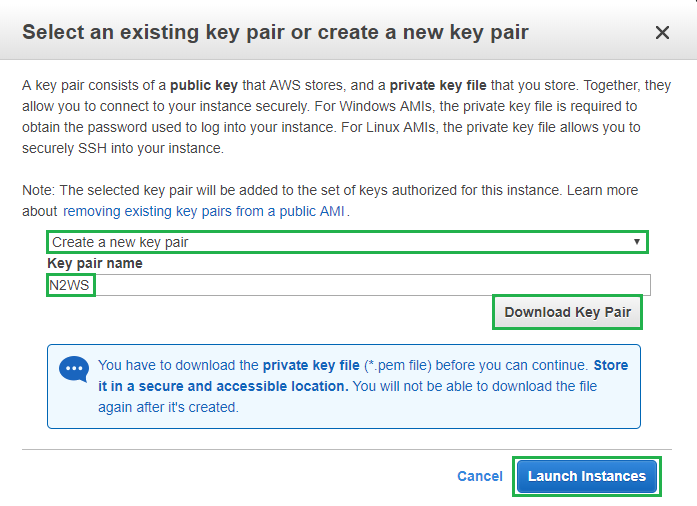This screenshot has height=506, width=697.
Task: Click the dialog title heading text
Action: (x=275, y=32)
